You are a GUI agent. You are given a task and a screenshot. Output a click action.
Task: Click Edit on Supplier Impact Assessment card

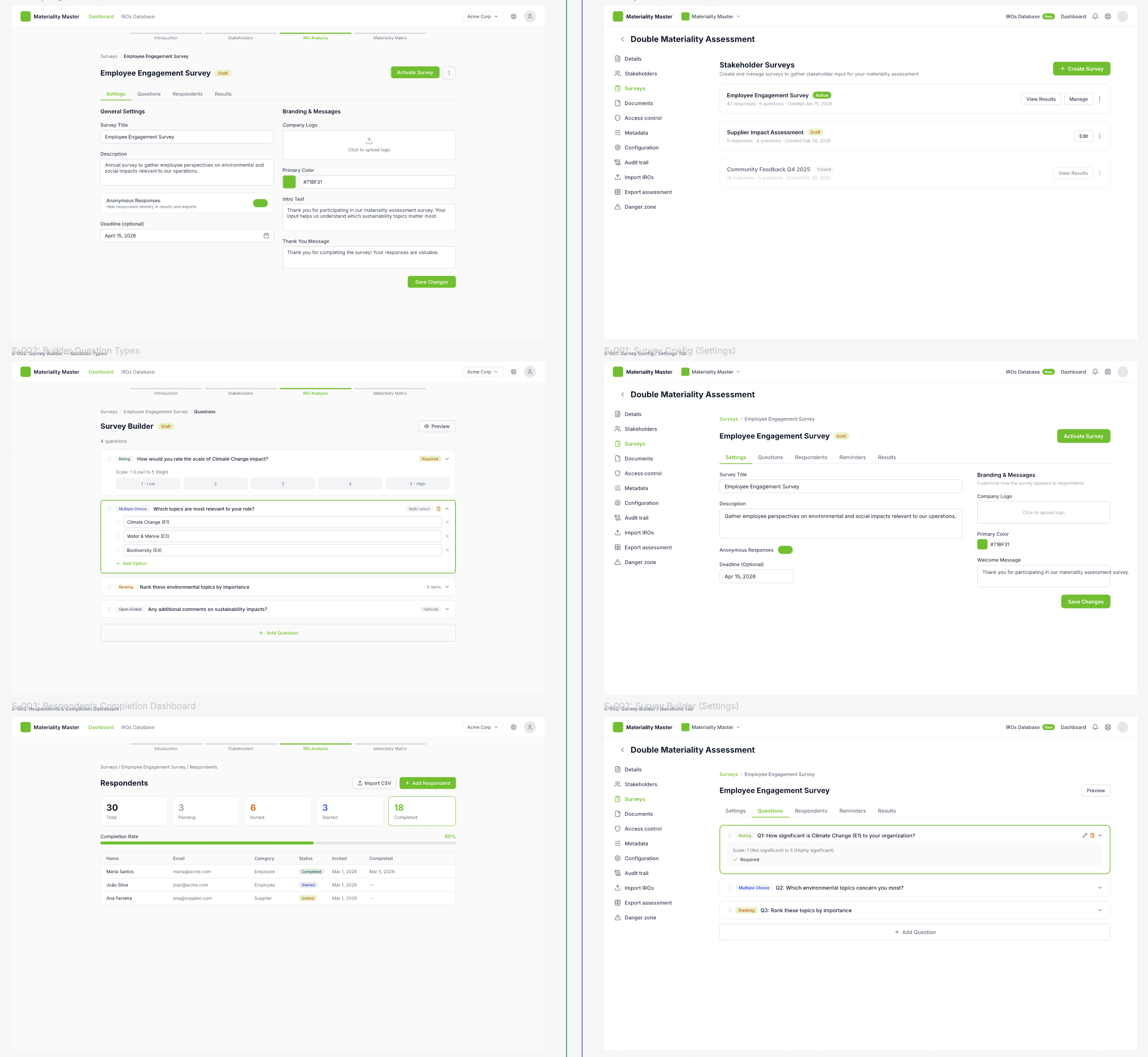[1083, 136]
